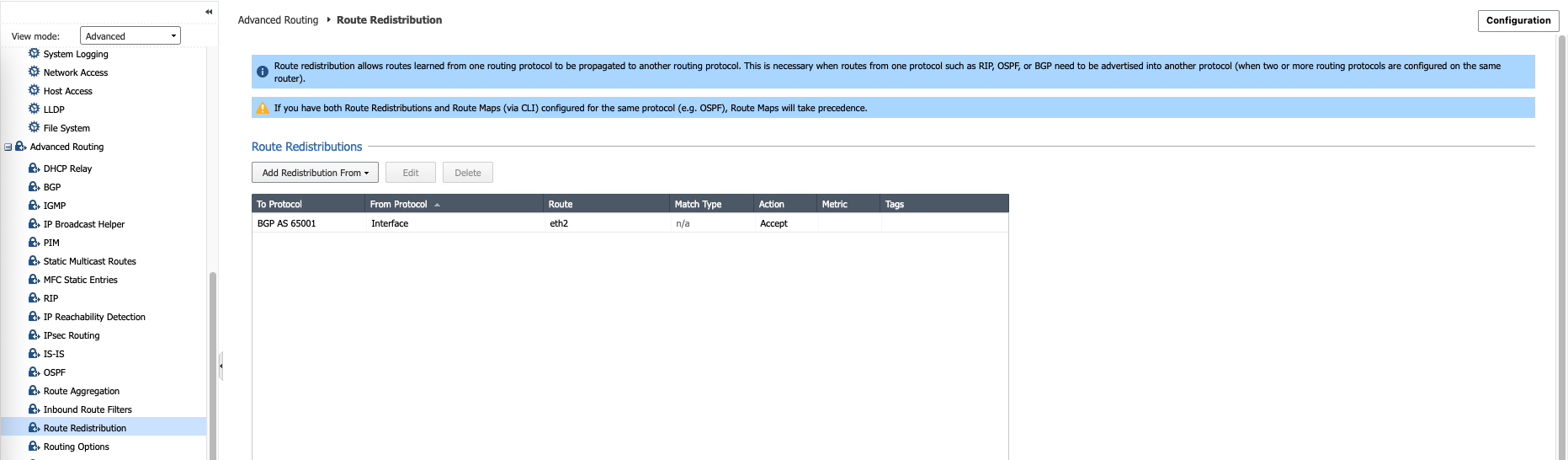The height and width of the screenshot is (460, 1568).
Task: Sort table by From Protocol column
Action: (399, 204)
